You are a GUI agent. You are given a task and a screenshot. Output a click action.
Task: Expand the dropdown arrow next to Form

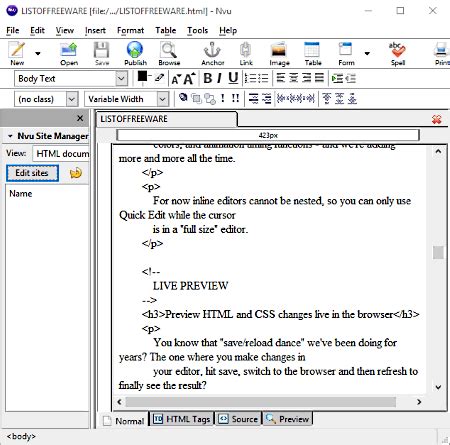(x=367, y=53)
